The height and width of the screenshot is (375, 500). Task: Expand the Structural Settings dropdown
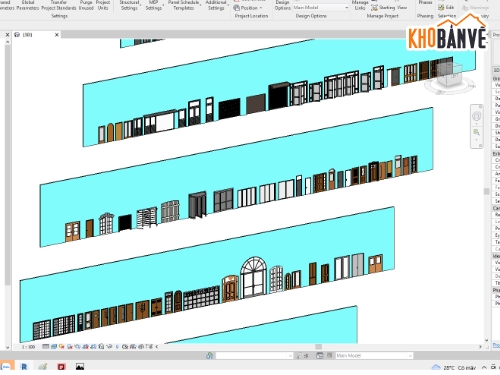tap(129, 5)
